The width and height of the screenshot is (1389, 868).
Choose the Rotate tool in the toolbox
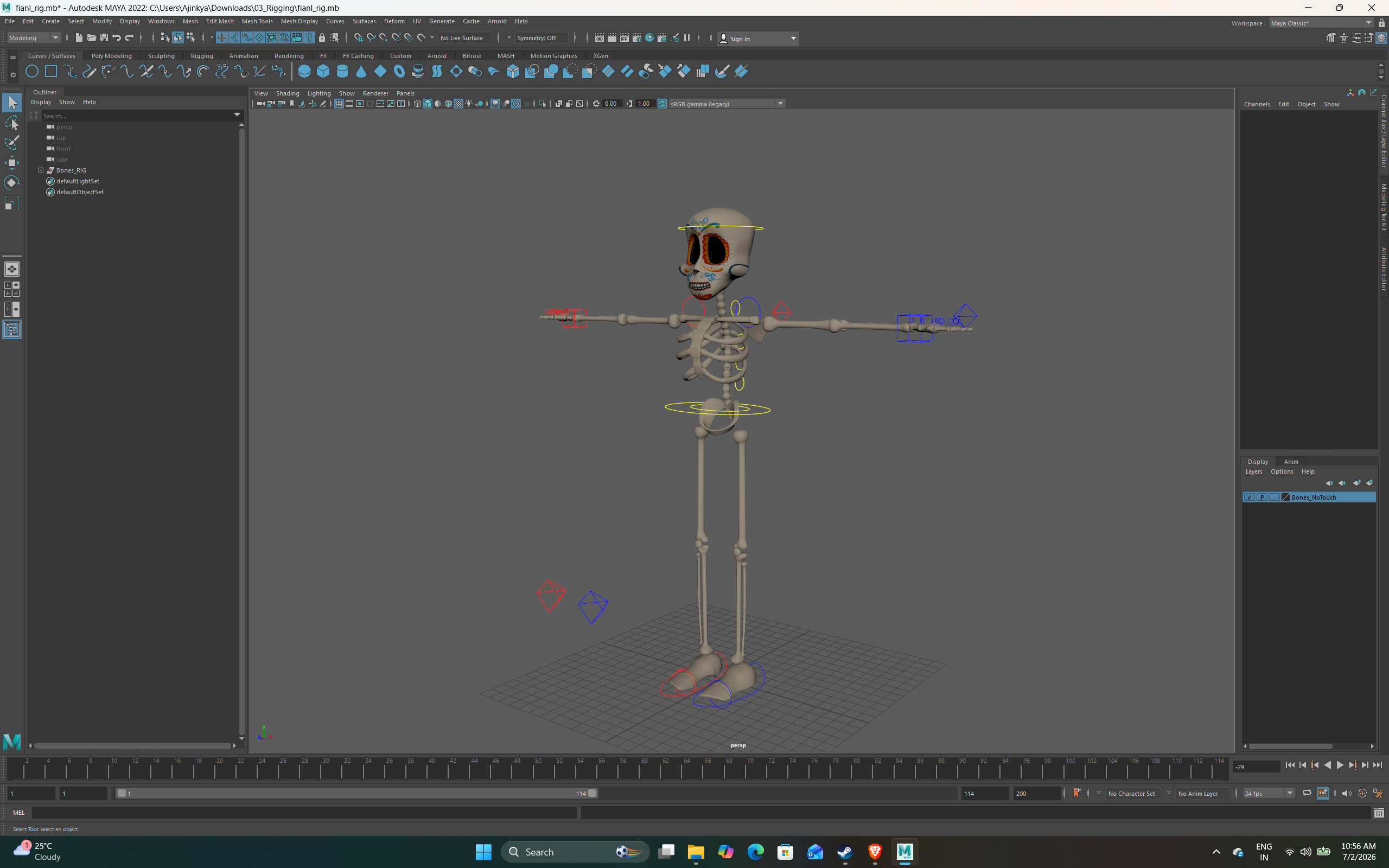11,183
